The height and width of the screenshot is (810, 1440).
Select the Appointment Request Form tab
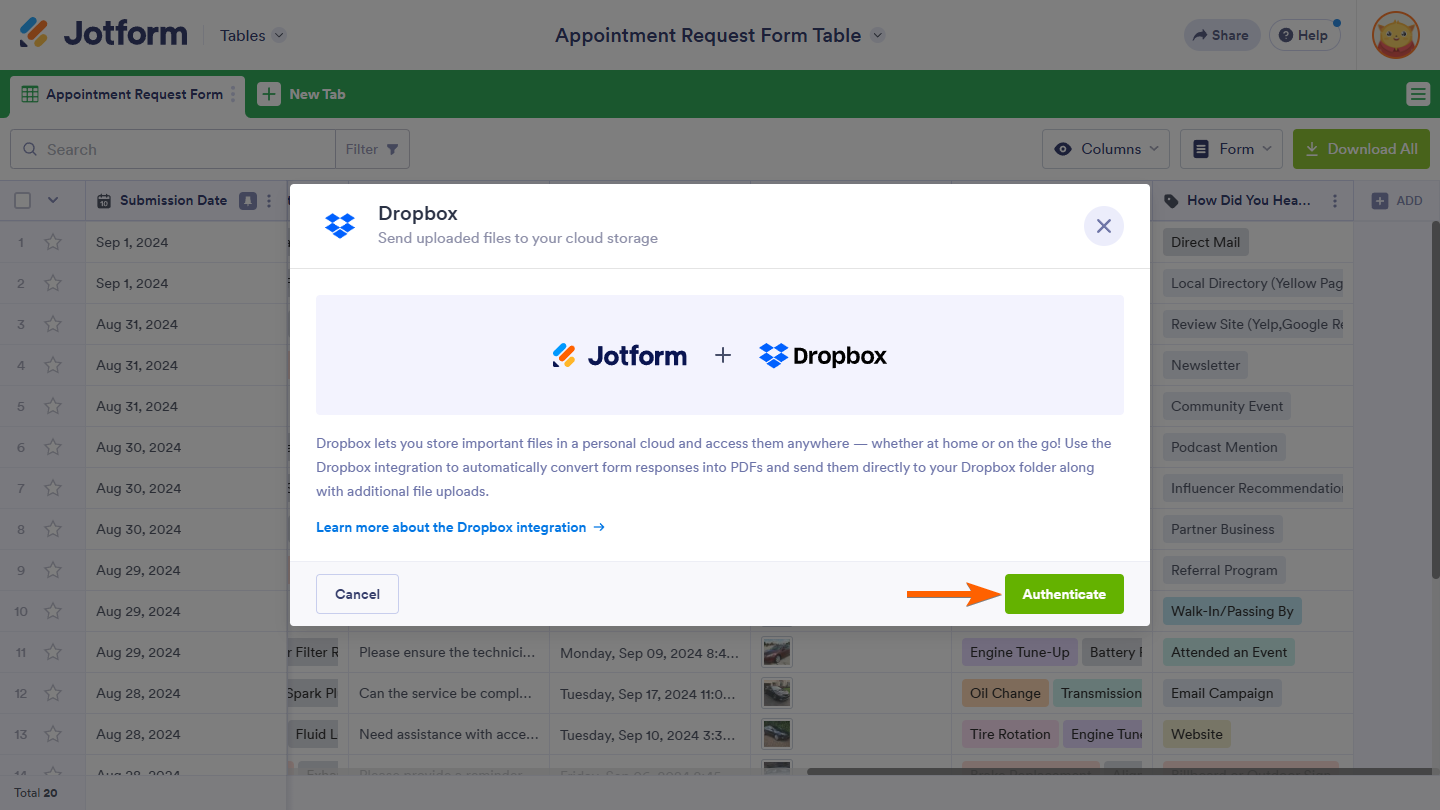click(x=126, y=94)
